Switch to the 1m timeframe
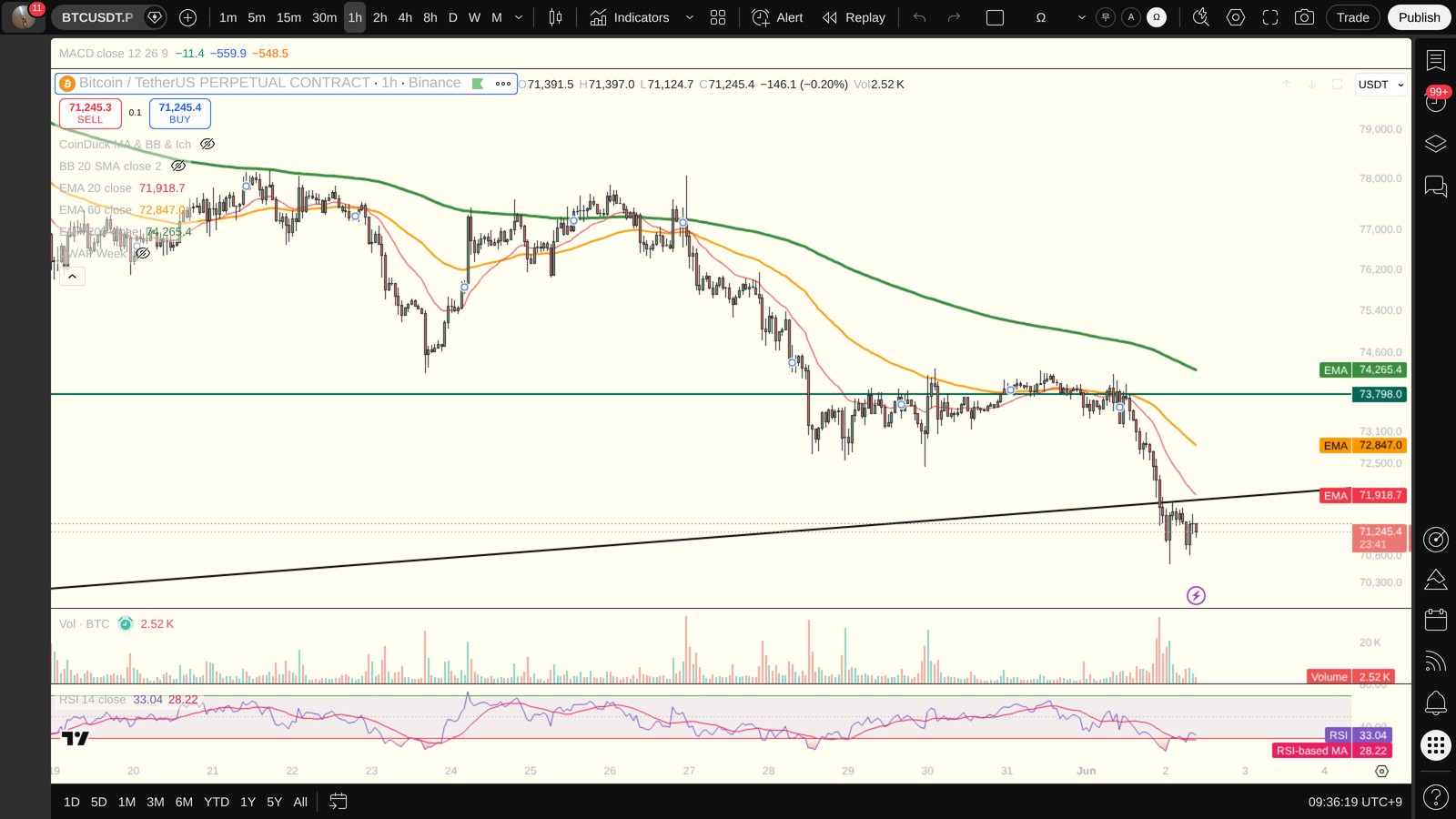 coord(227,17)
